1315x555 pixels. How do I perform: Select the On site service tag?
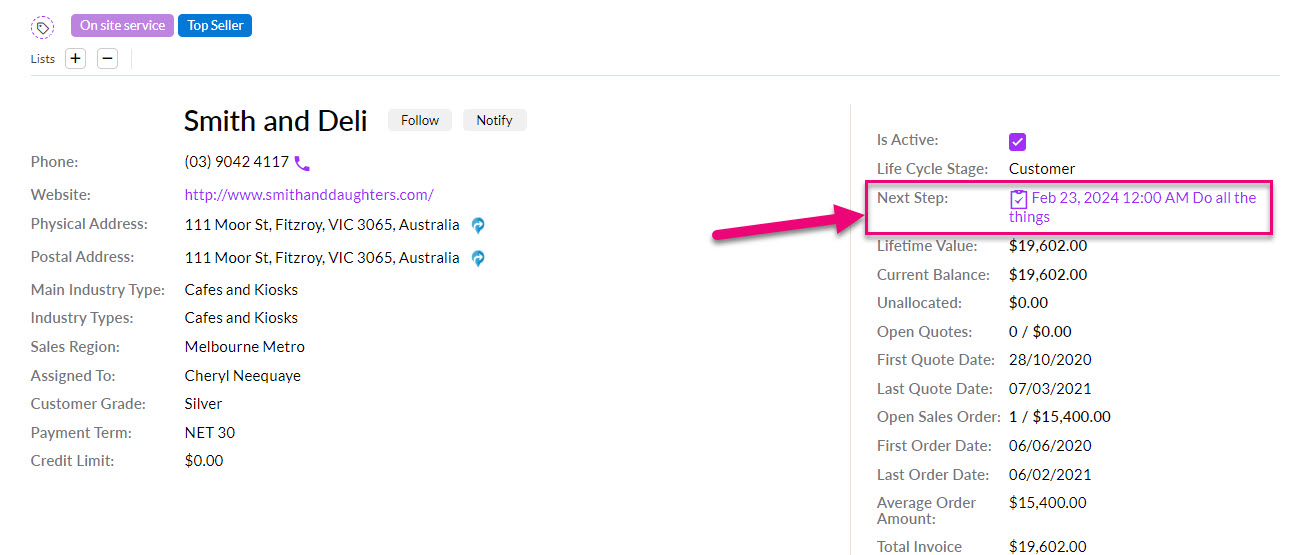pos(122,25)
